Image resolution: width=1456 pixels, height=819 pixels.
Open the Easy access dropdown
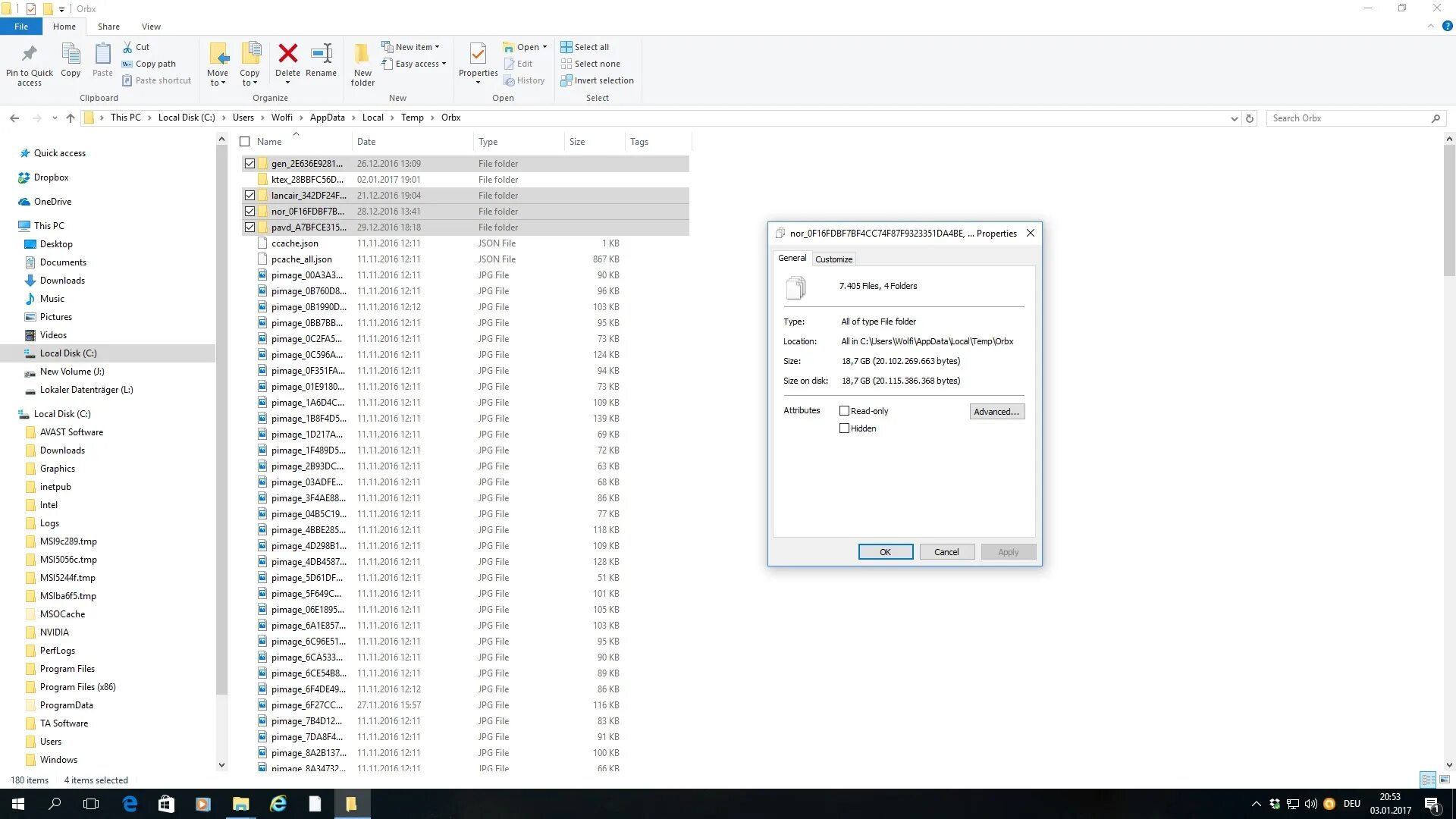[413, 64]
